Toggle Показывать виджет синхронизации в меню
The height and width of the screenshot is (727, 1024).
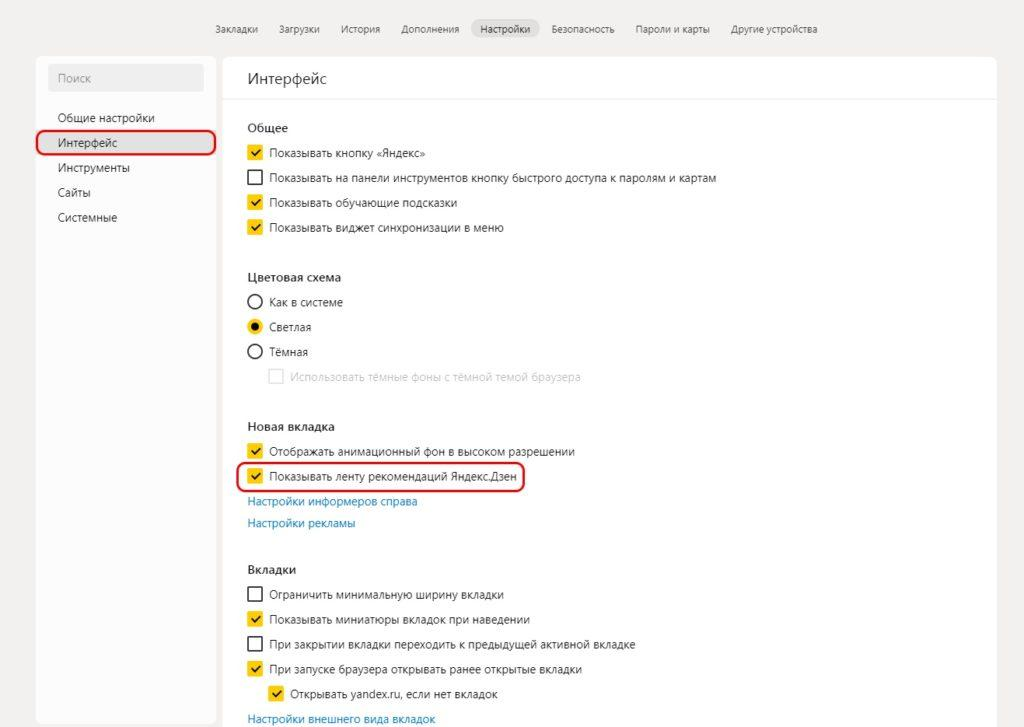pyautogui.click(x=255, y=227)
